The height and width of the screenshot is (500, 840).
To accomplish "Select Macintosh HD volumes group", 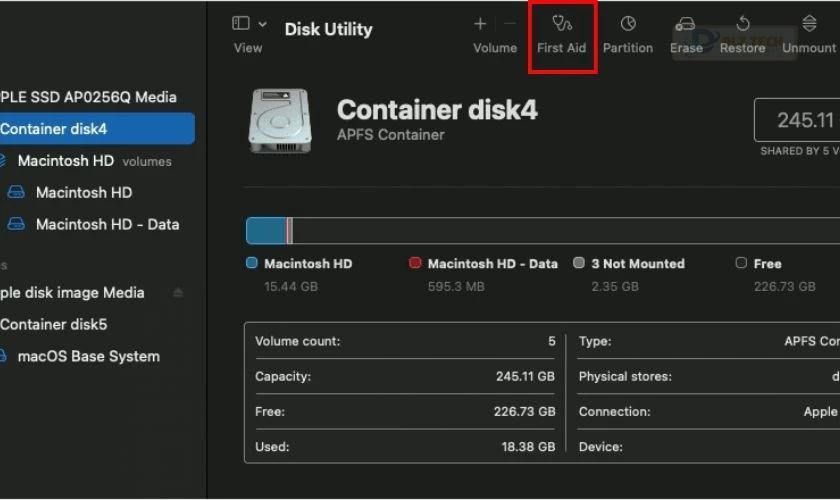I will click(94, 161).
